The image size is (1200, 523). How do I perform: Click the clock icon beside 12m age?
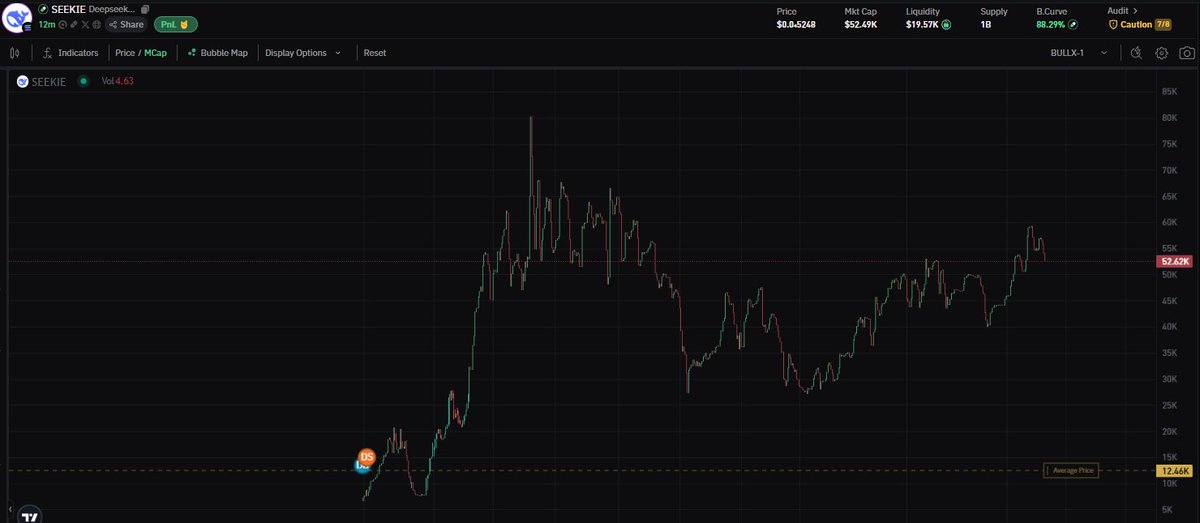[x=63, y=24]
